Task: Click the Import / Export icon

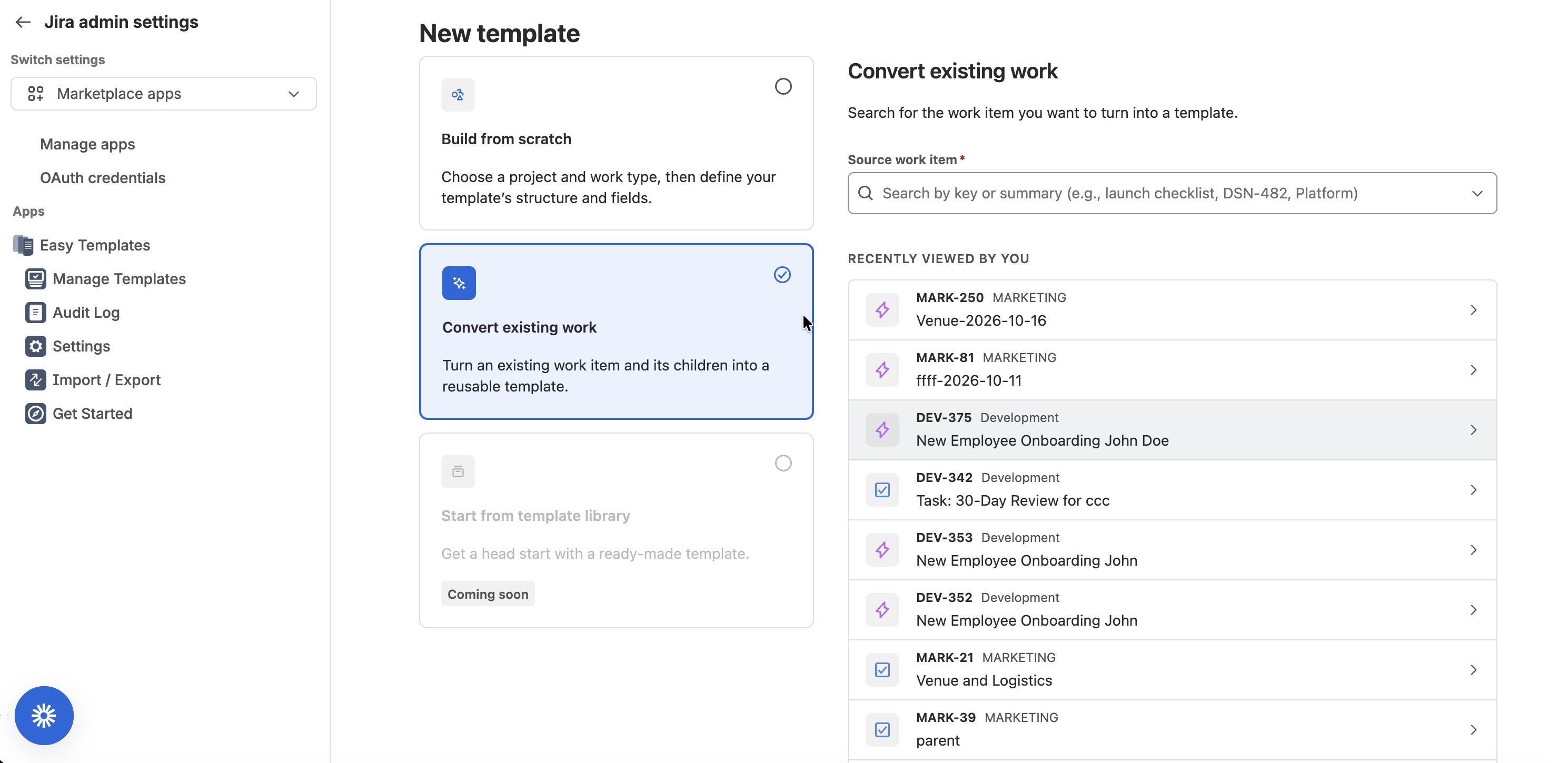Action: click(35, 380)
